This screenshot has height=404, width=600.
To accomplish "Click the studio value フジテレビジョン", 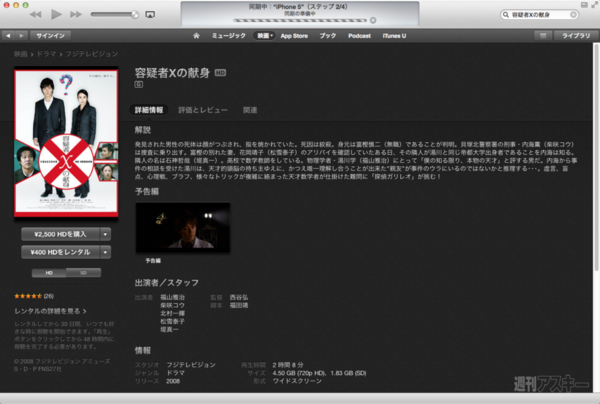I will coord(191,365).
